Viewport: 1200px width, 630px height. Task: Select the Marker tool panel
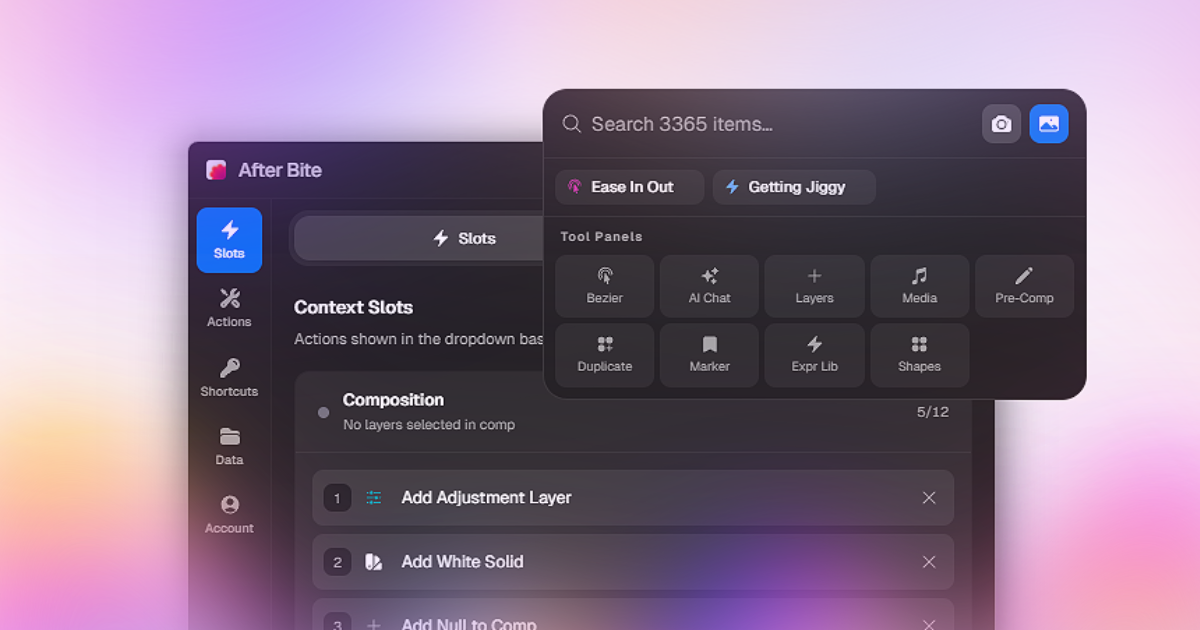tap(709, 355)
